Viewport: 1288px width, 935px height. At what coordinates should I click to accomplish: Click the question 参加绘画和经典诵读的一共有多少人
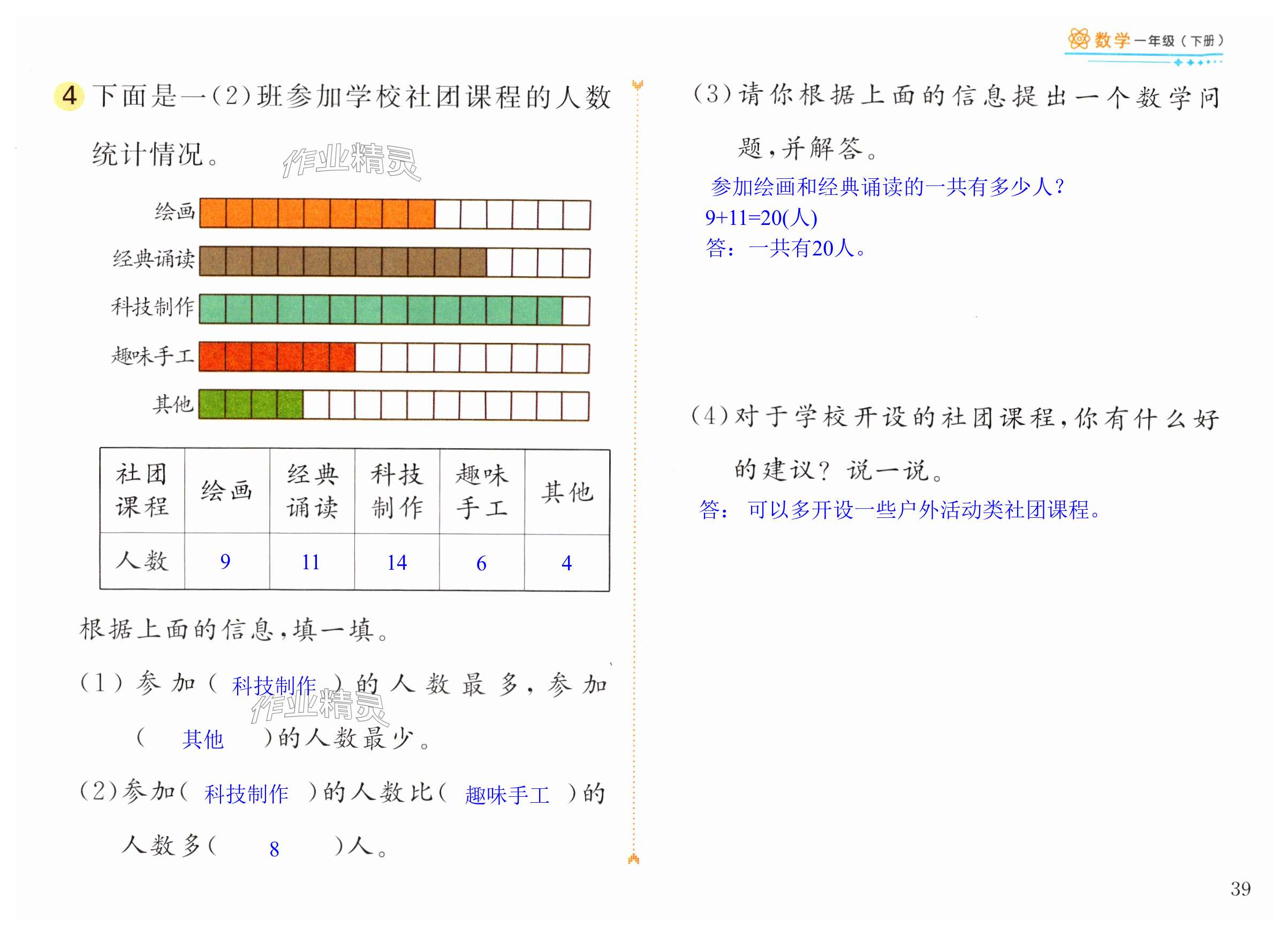[x=887, y=187]
